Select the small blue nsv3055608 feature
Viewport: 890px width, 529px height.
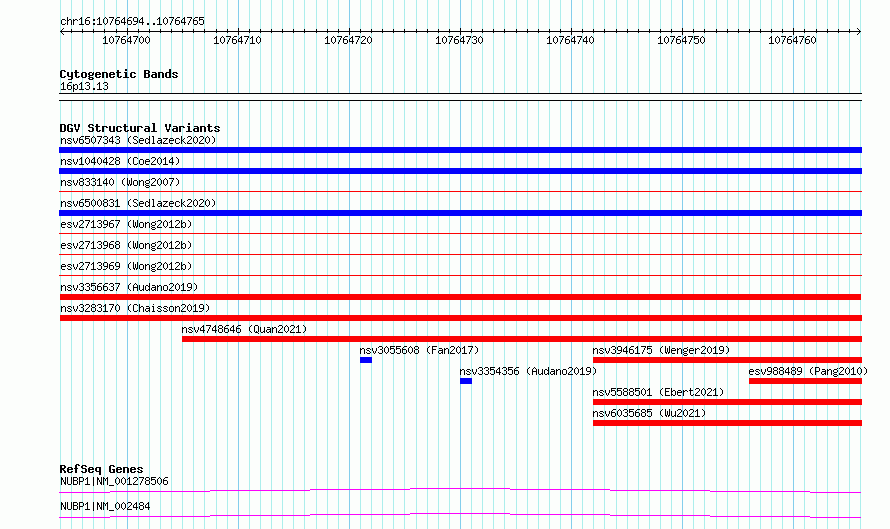click(x=366, y=360)
